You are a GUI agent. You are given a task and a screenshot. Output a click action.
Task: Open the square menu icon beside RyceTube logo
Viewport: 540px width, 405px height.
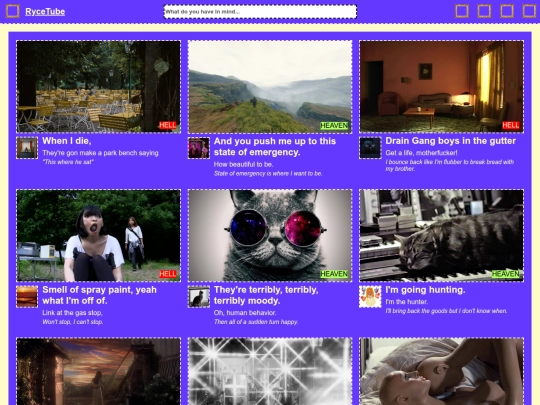coord(12,11)
